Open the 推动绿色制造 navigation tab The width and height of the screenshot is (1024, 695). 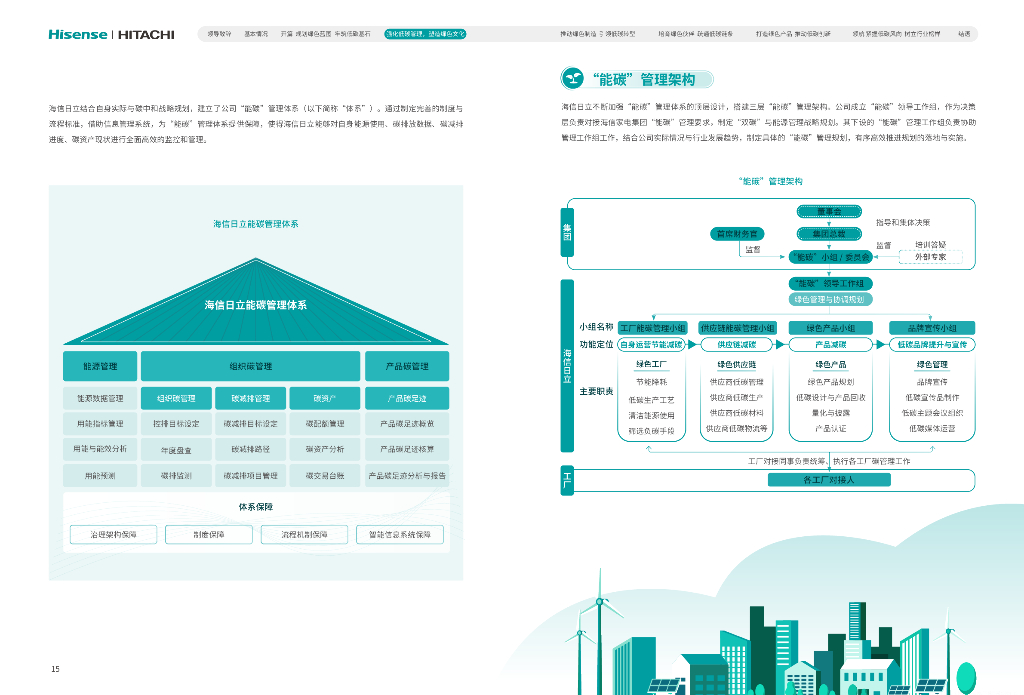(597, 34)
